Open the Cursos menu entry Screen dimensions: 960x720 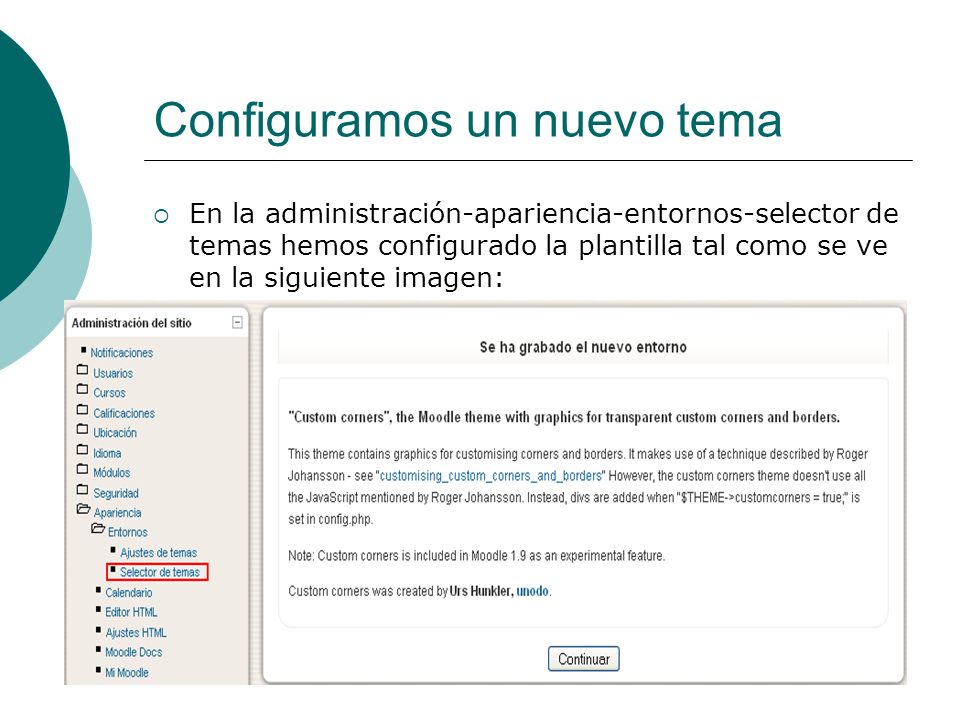pos(109,392)
